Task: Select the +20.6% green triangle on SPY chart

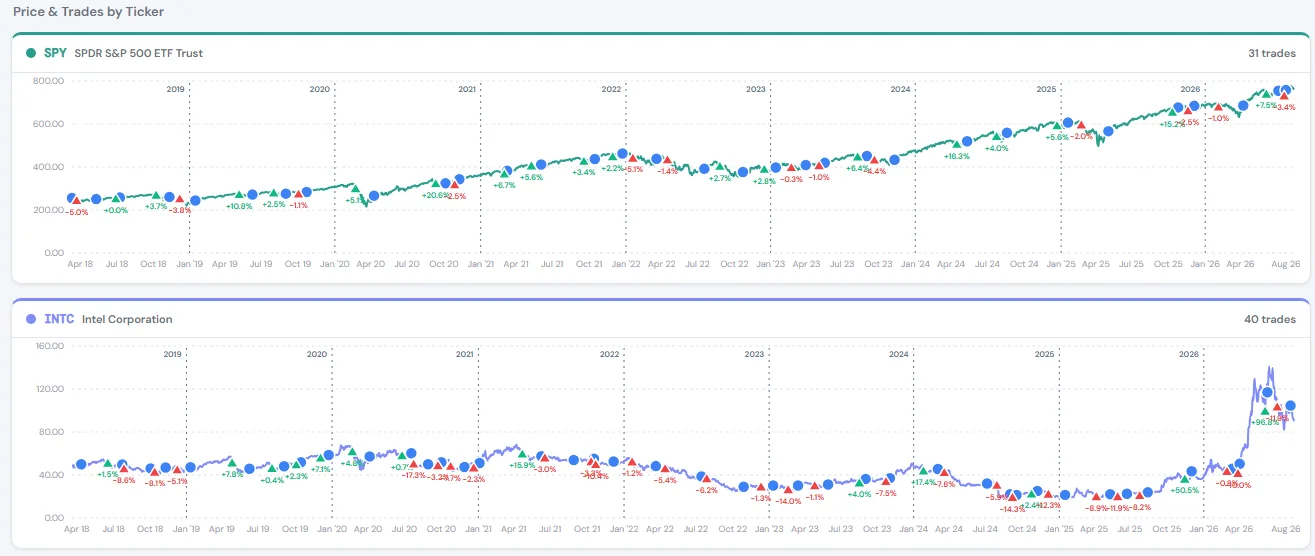Action: pyautogui.click(x=435, y=184)
